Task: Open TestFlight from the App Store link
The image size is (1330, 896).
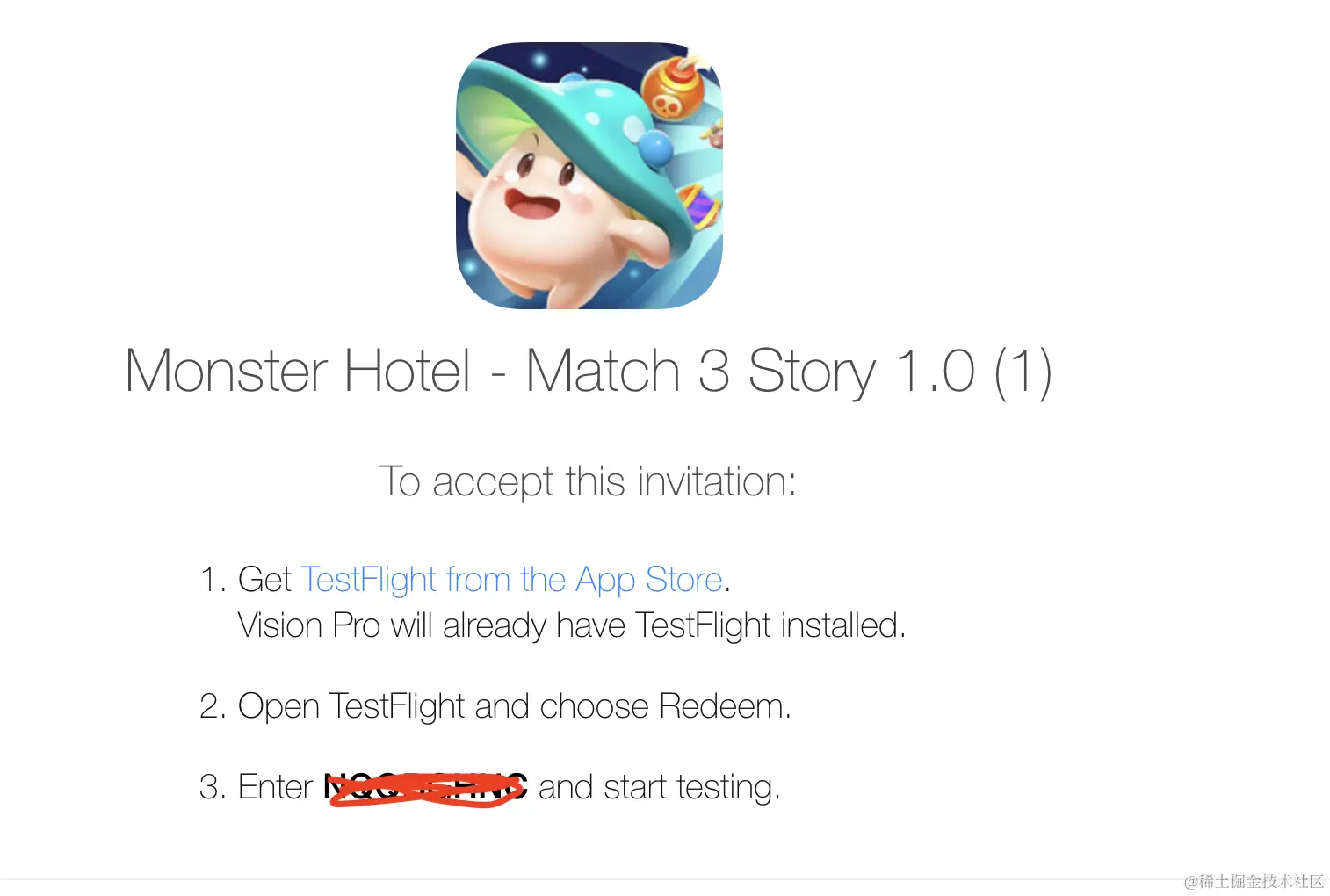Action: pyautogui.click(x=512, y=580)
